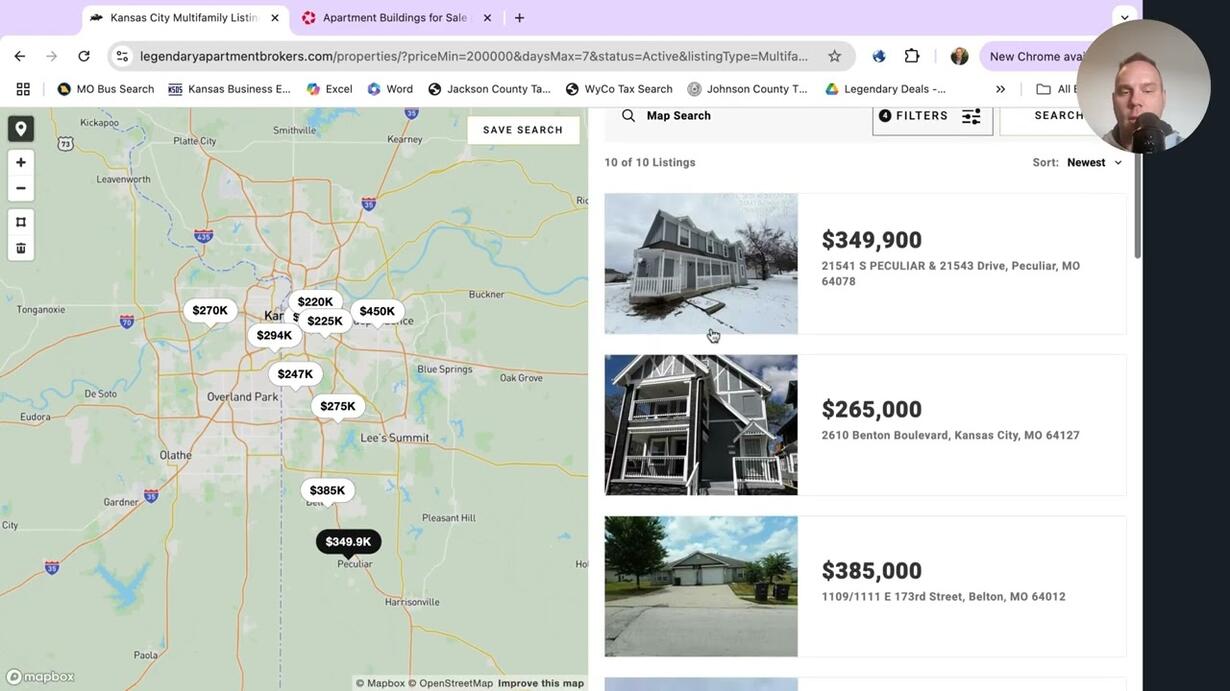This screenshot has width=1230, height=691.
Task: Select the $349.9K highlighted map marker
Action: coord(348,542)
